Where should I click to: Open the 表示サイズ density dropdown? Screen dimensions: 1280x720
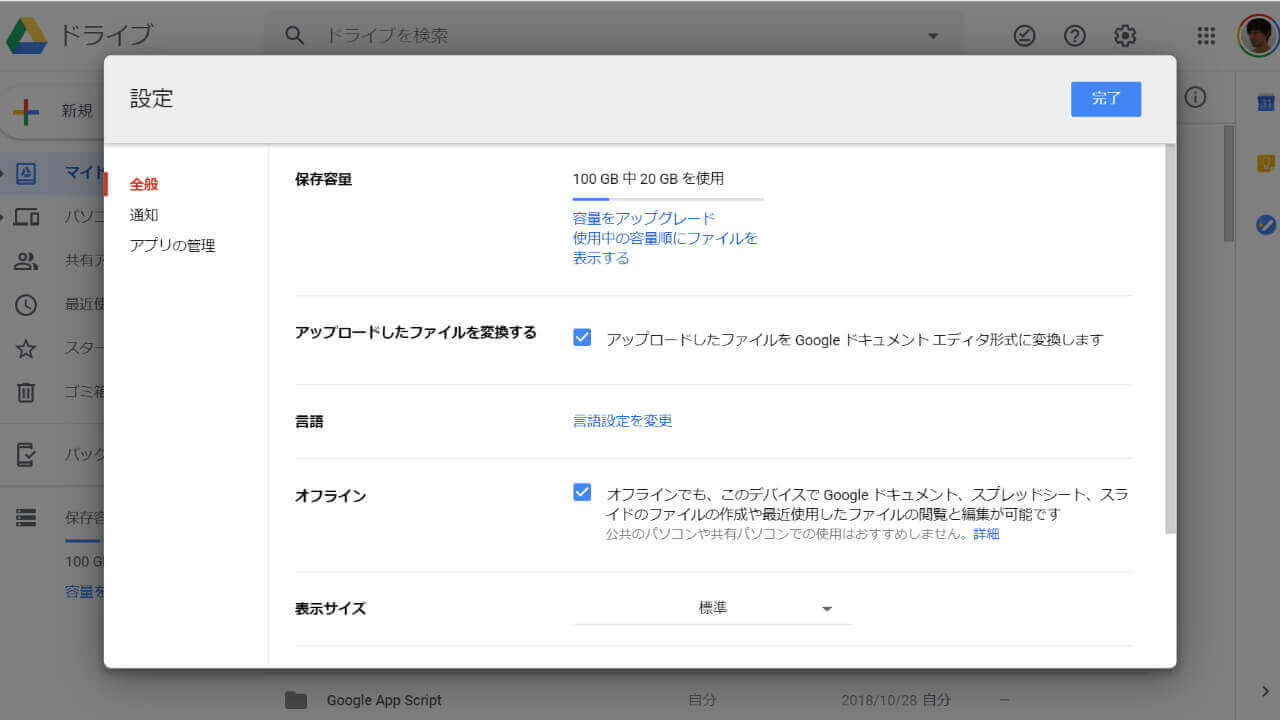pyautogui.click(x=712, y=608)
